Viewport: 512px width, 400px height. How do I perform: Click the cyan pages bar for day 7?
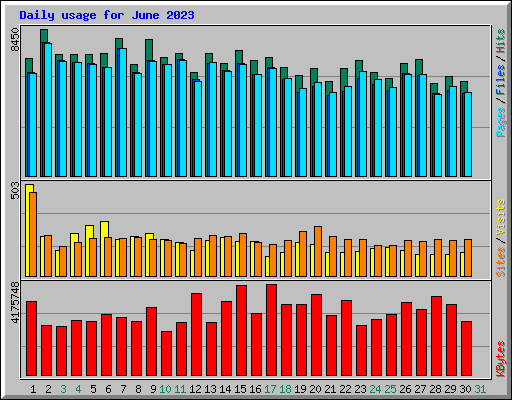pos(123,113)
